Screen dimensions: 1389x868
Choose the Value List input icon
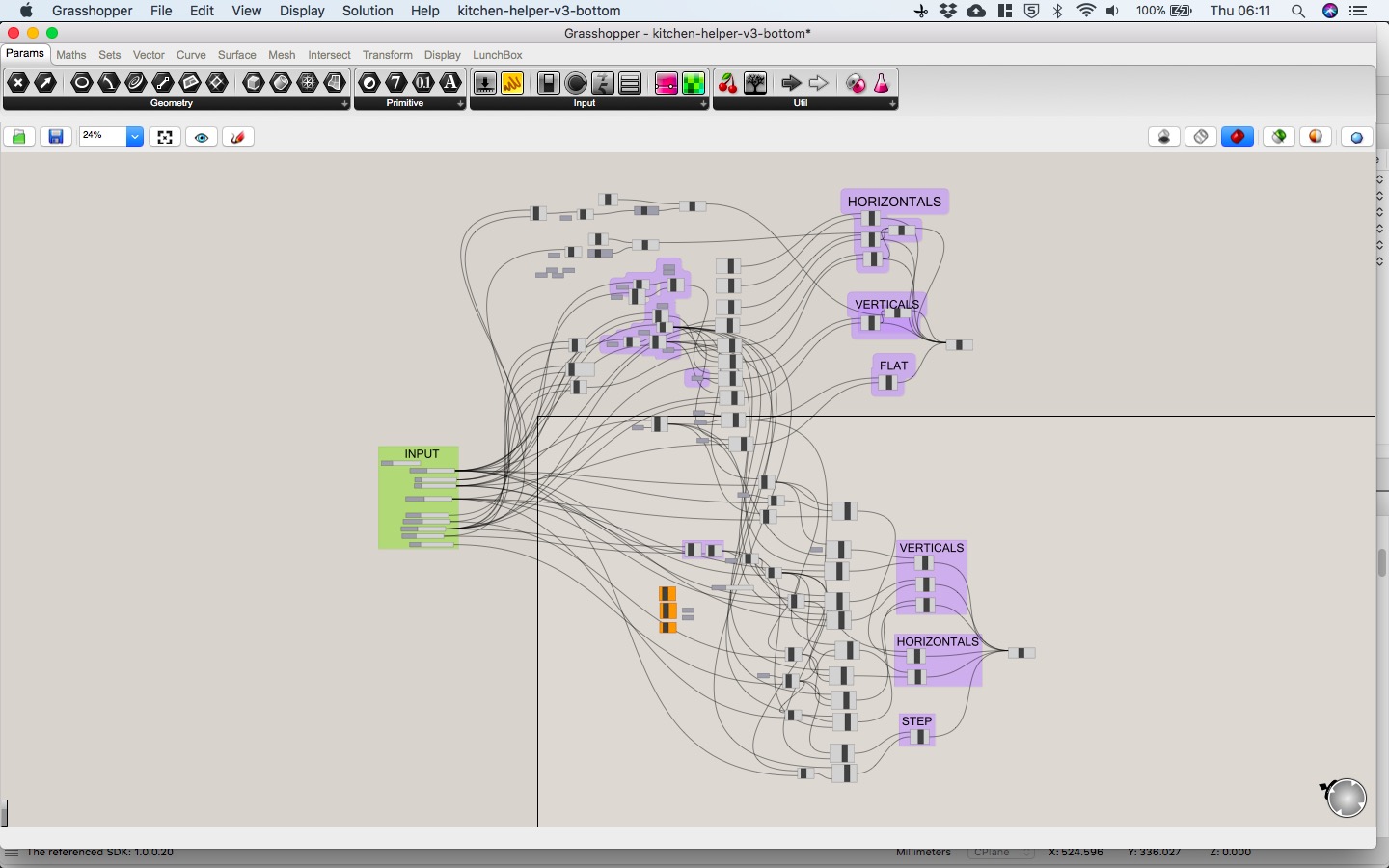pyautogui.click(x=630, y=83)
